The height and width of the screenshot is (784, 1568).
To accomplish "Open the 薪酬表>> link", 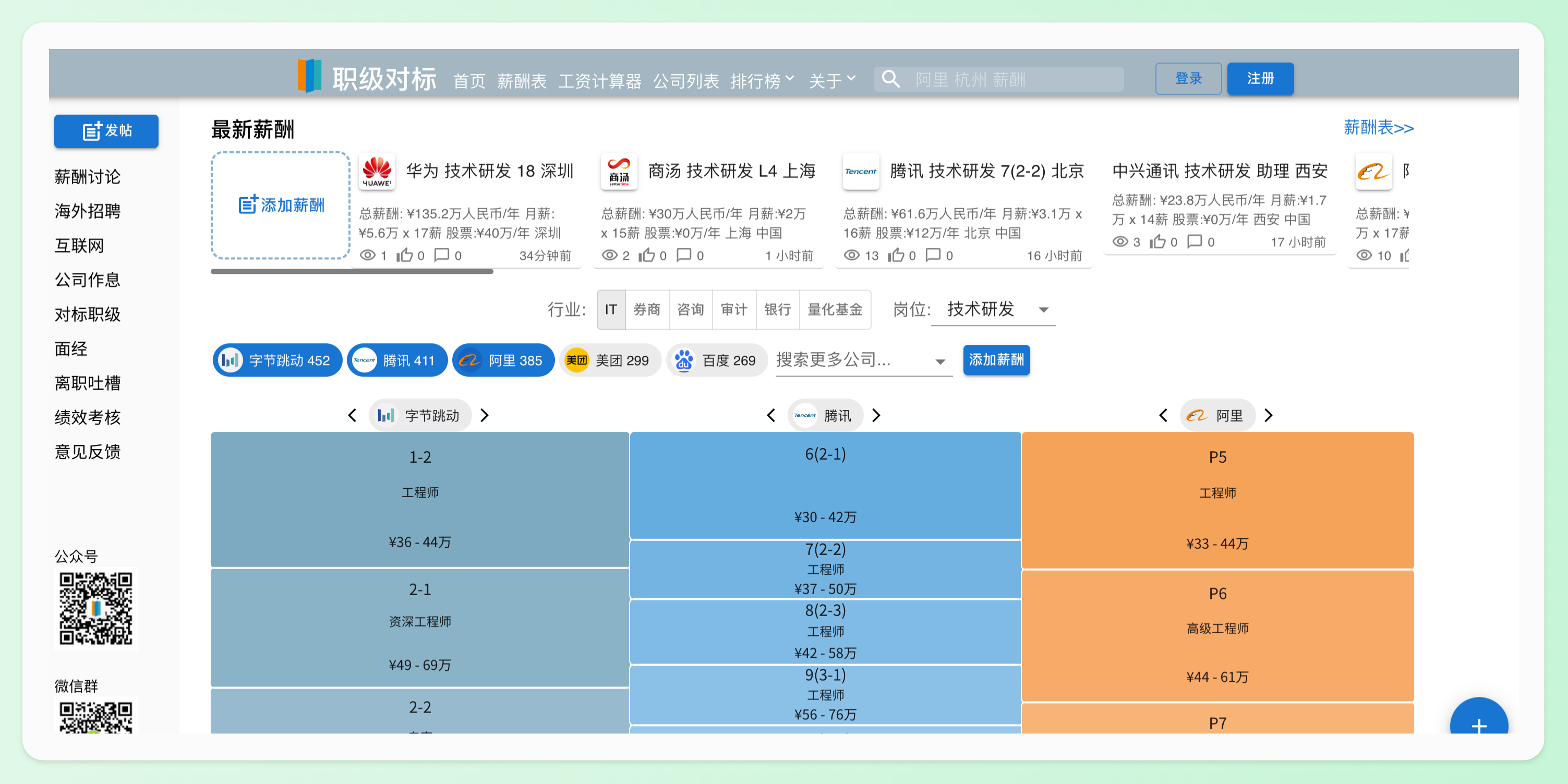I will (1378, 128).
